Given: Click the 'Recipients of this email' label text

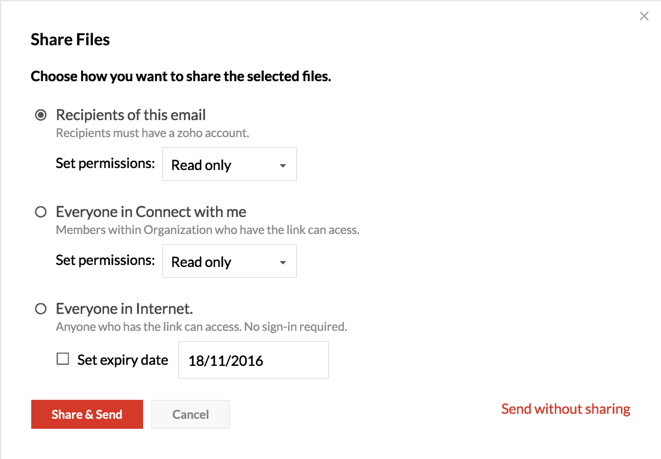Looking at the screenshot, I should [x=131, y=115].
